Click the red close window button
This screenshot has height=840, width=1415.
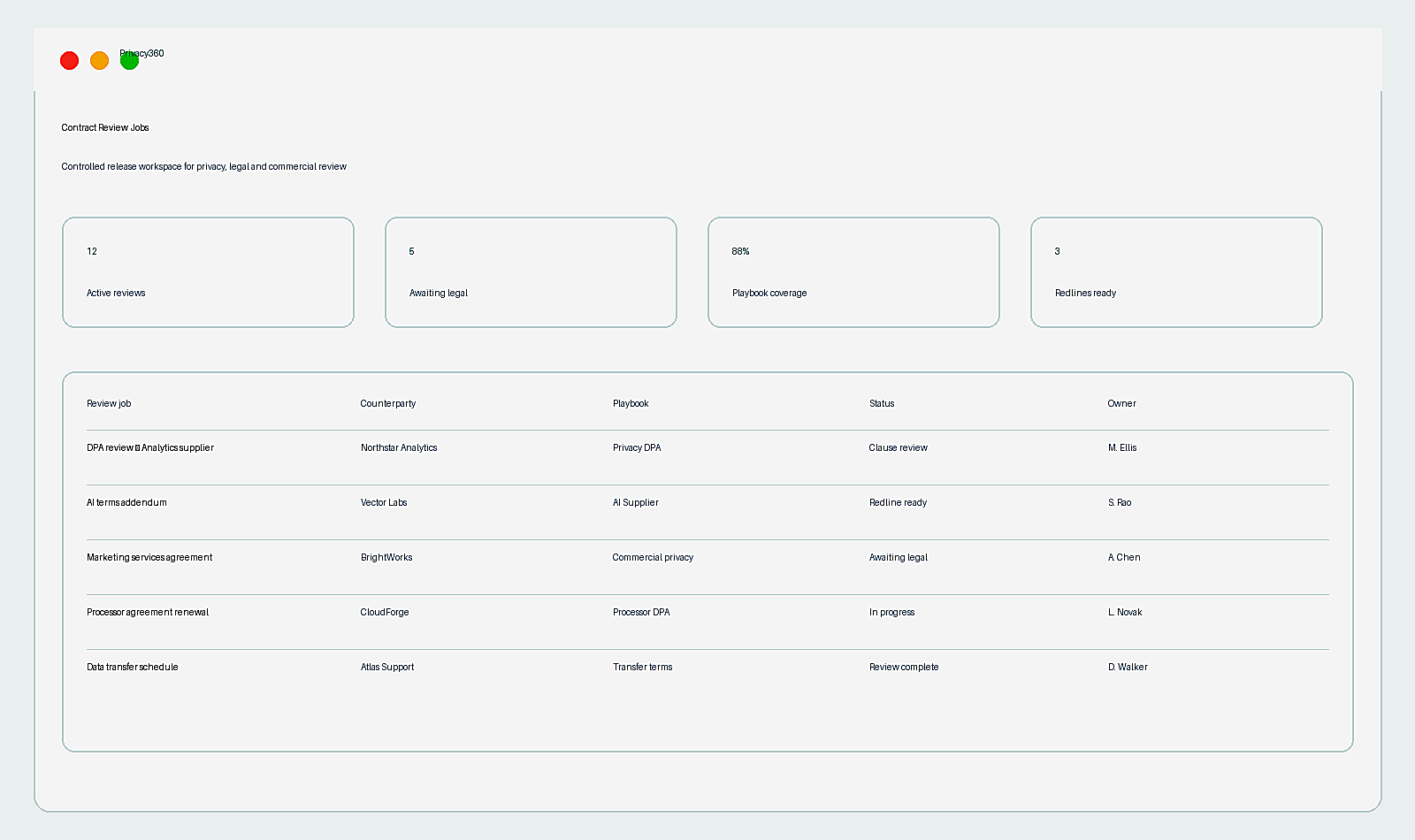coord(69,60)
